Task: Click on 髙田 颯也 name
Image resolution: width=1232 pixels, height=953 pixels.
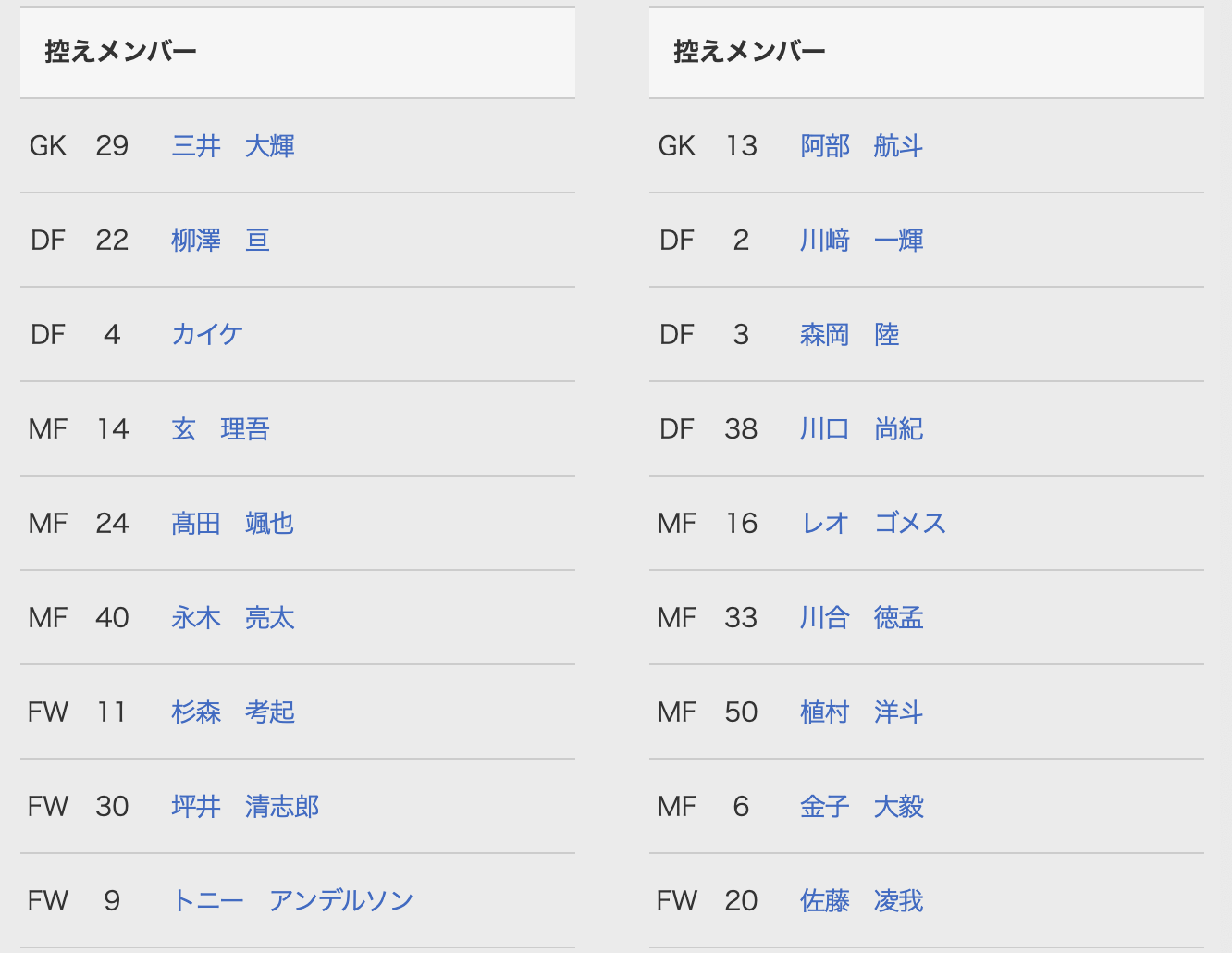Action: pyautogui.click(x=232, y=524)
